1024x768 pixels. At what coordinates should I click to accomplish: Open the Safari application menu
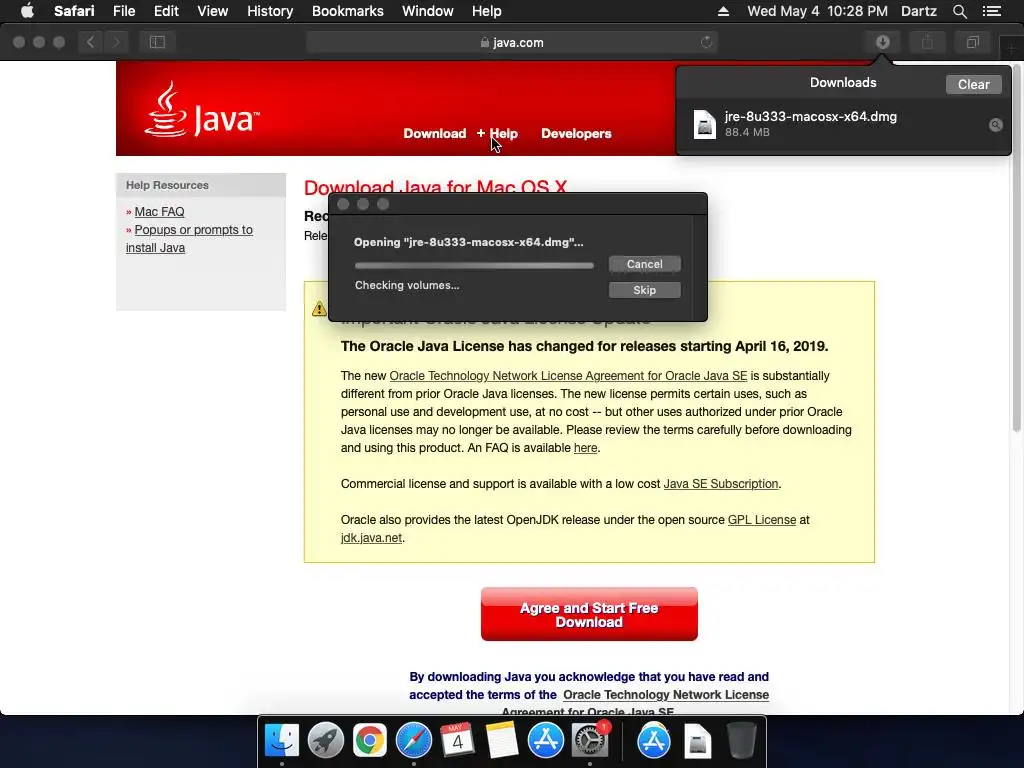[x=74, y=11]
